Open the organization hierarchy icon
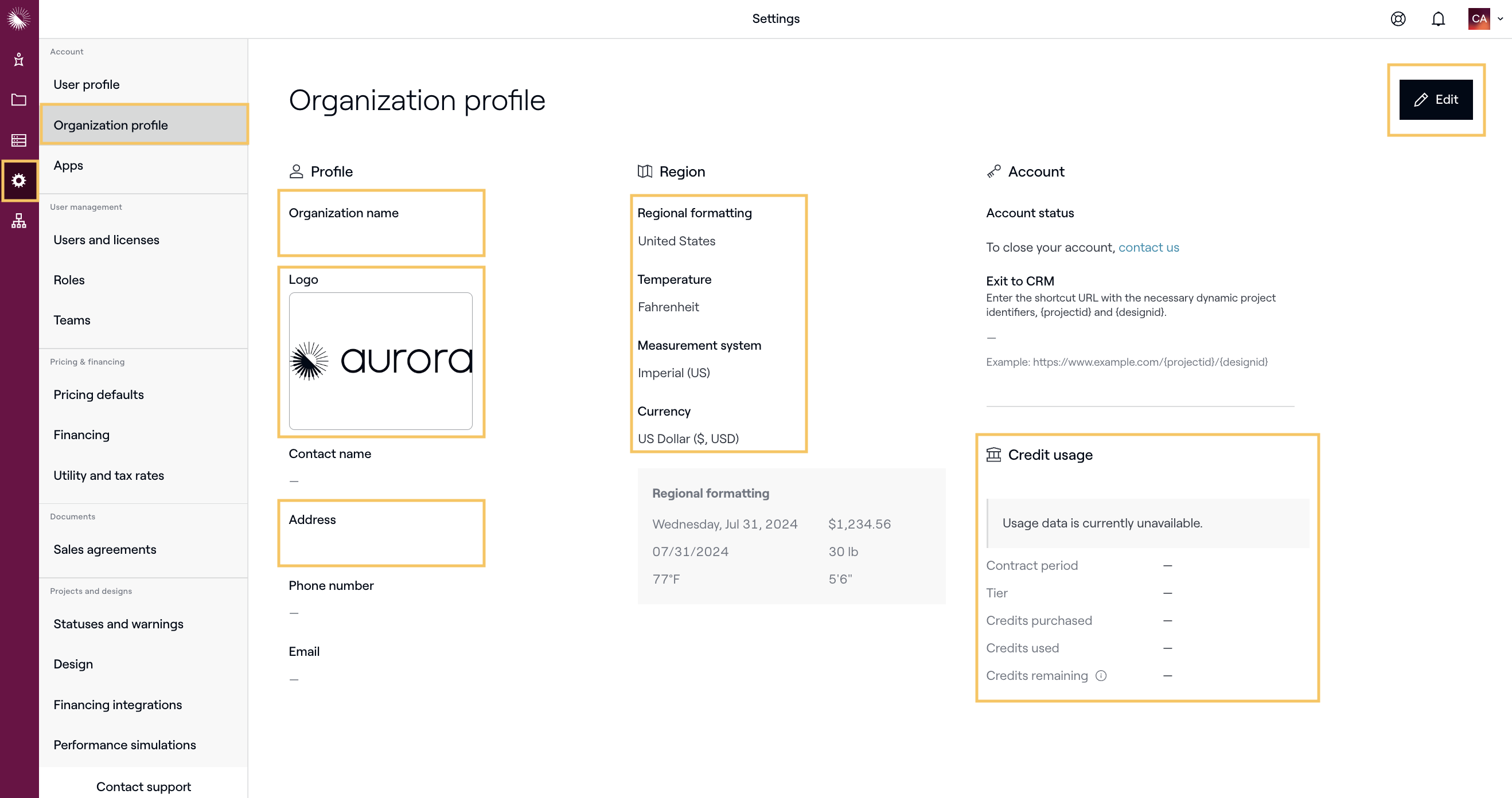The width and height of the screenshot is (1512, 798). (19, 221)
